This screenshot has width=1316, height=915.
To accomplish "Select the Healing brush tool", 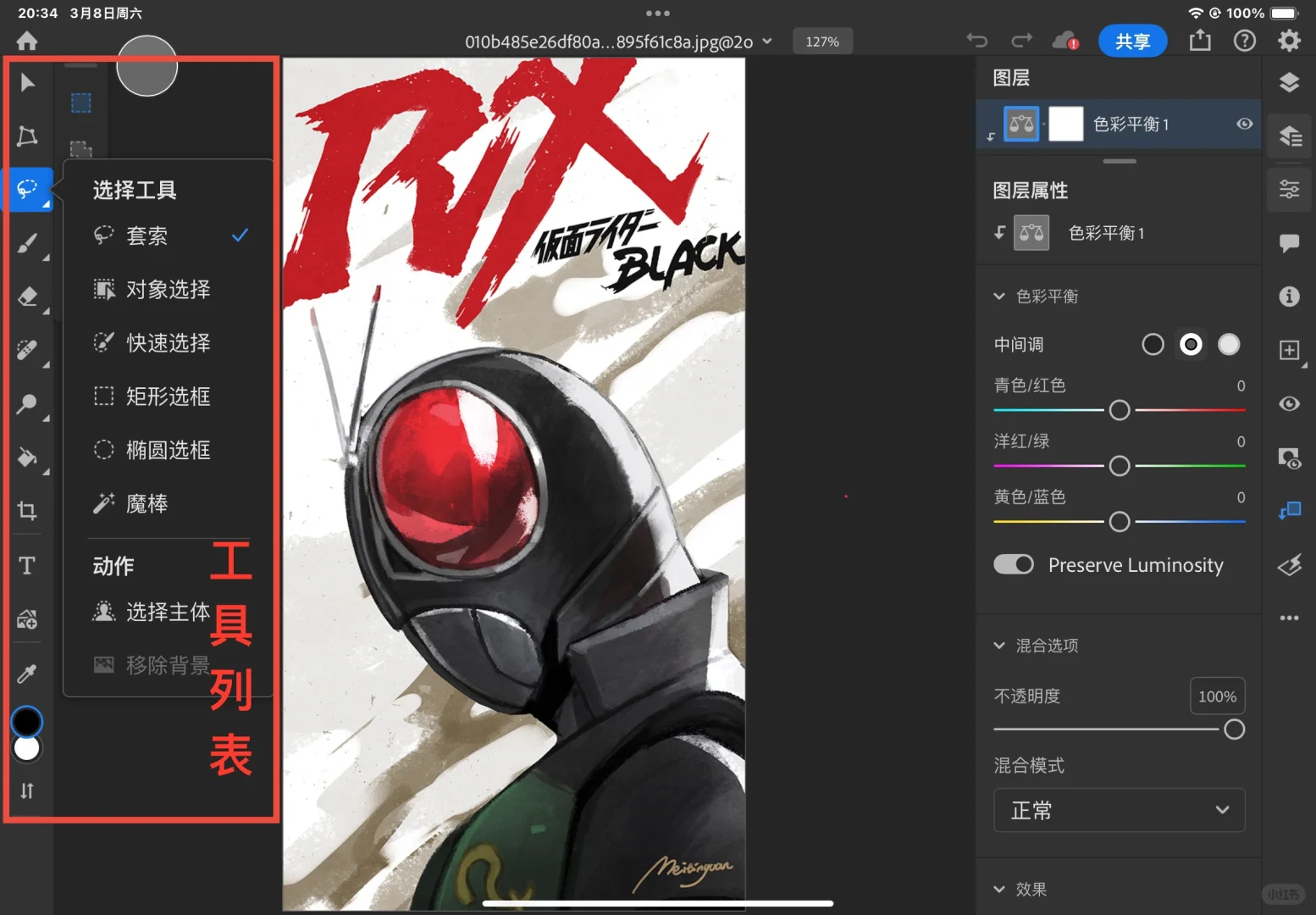I will 26,350.
